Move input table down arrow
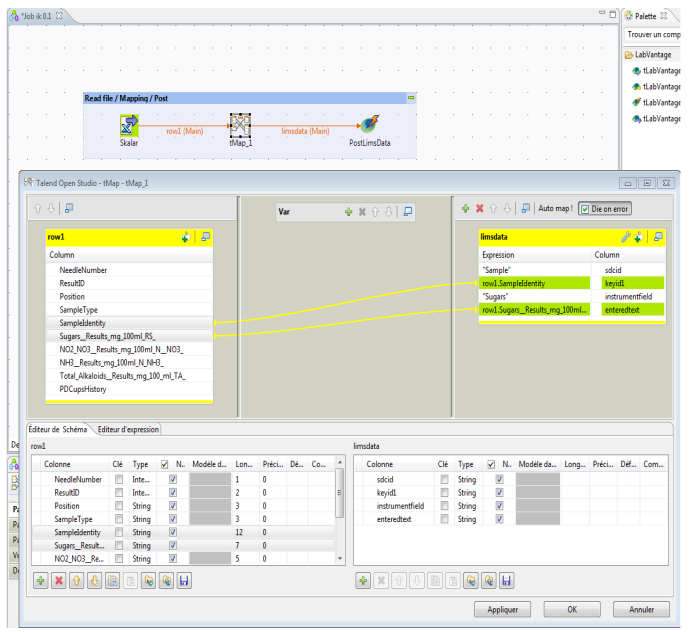The width and height of the screenshot is (690, 632). [x=51, y=209]
